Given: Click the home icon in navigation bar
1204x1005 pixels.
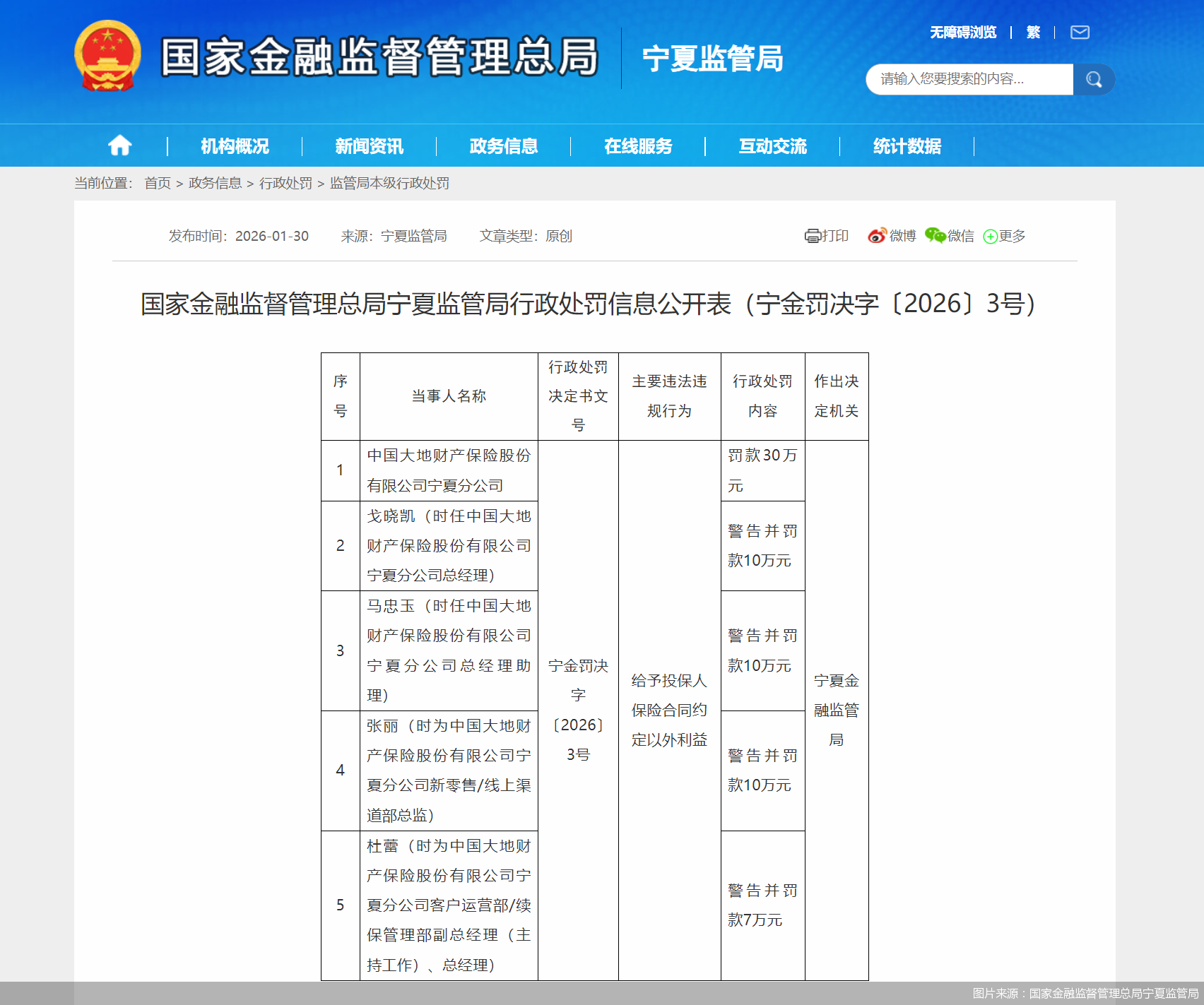Looking at the screenshot, I should [x=119, y=145].
